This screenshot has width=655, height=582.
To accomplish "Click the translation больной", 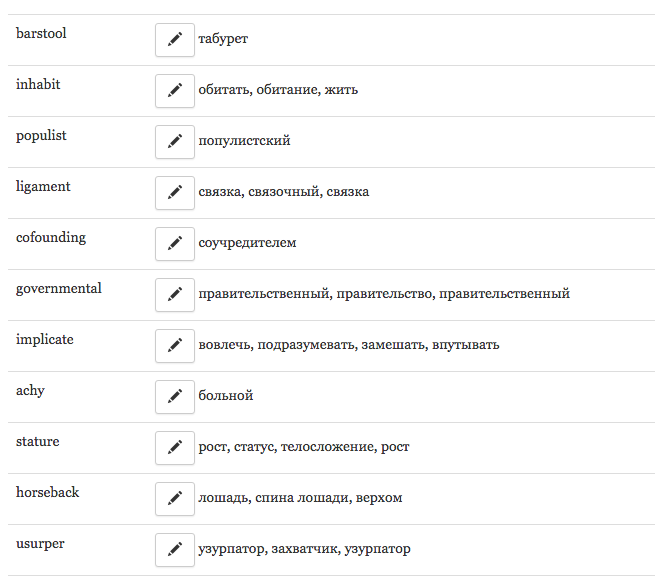I will coord(226,396).
